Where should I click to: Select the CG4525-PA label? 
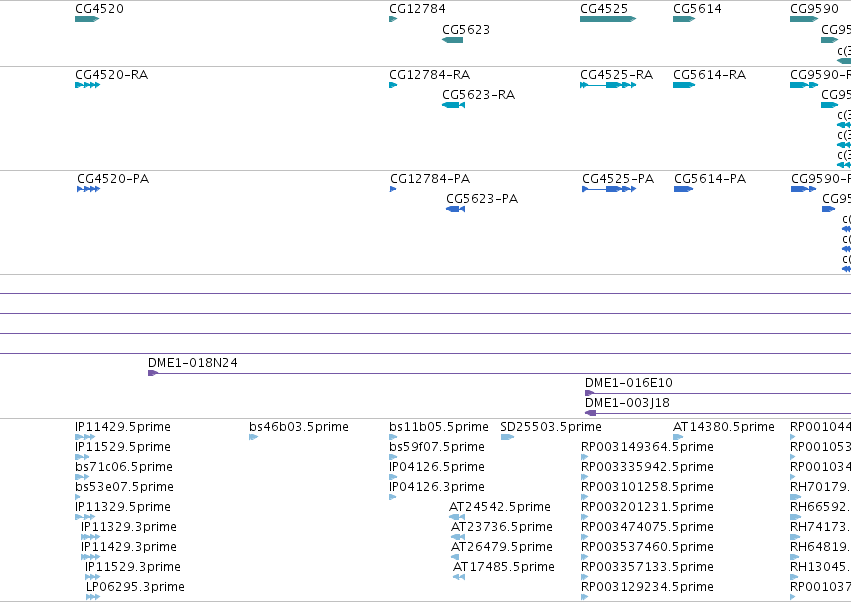point(618,179)
